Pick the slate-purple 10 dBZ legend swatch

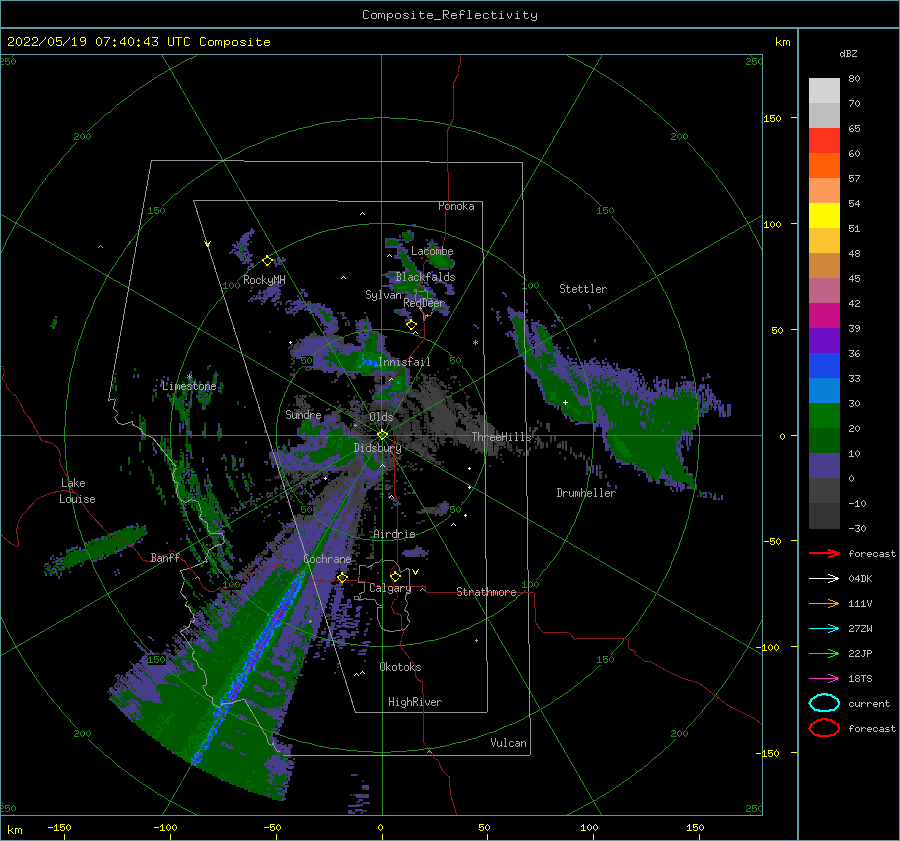pos(824,466)
